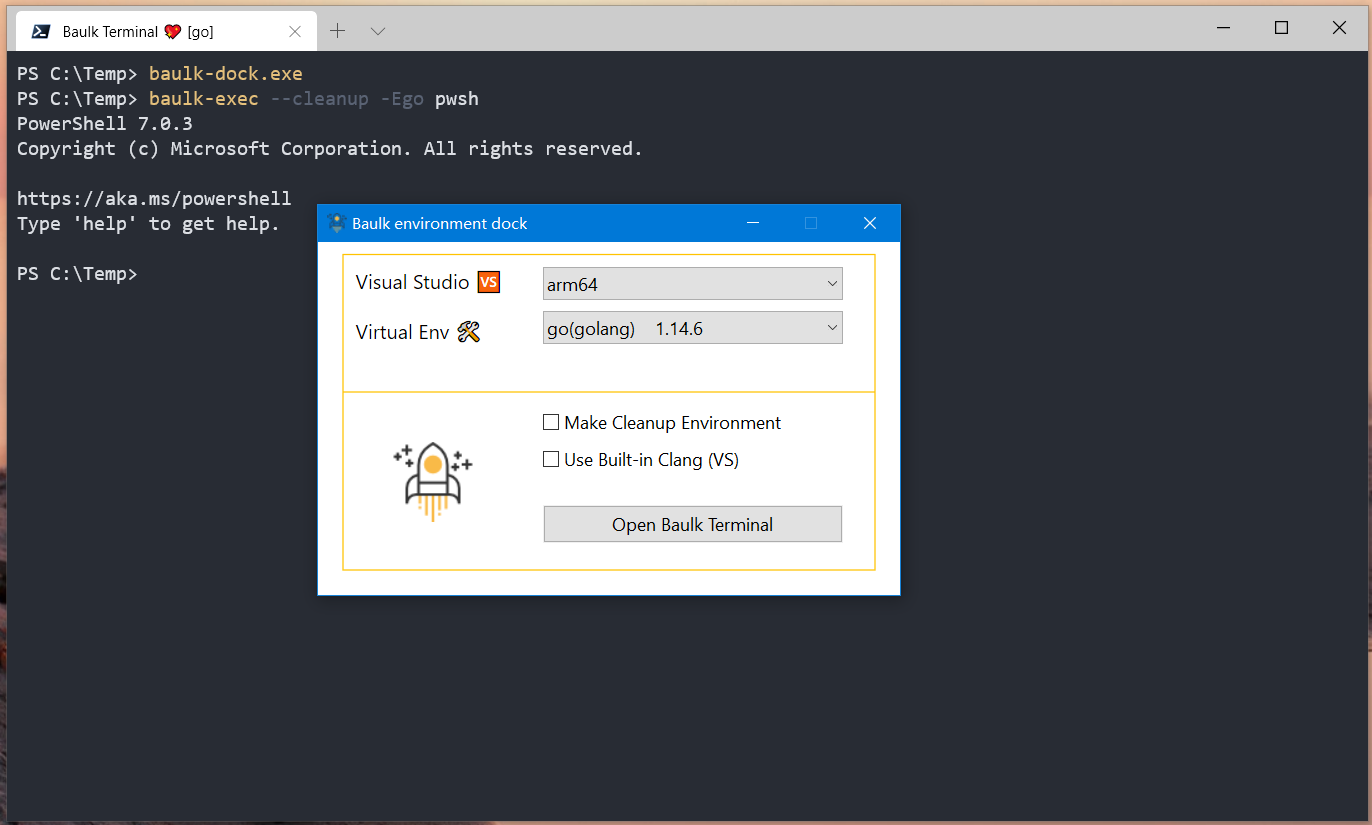
Task: Close the Baulk Terminal [go] tab
Action: click(295, 31)
